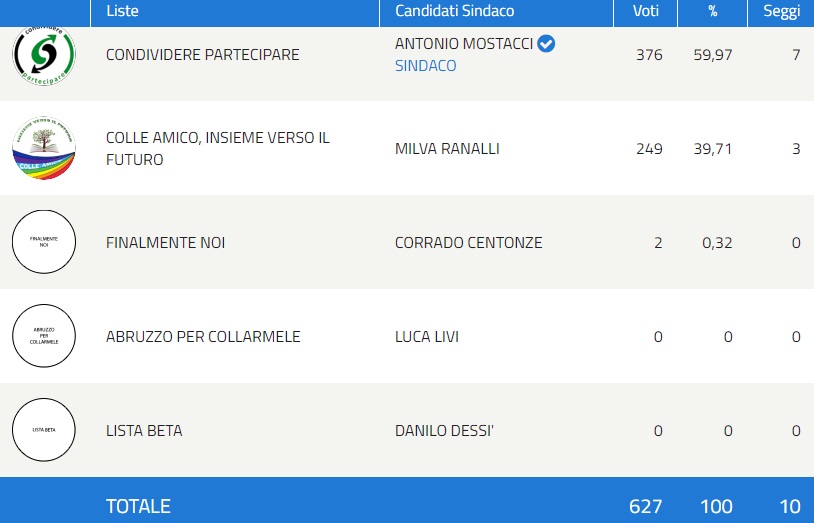
Task: Open the CONDIVIDERE PARTECIPARE list name
Action: tap(202, 55)
